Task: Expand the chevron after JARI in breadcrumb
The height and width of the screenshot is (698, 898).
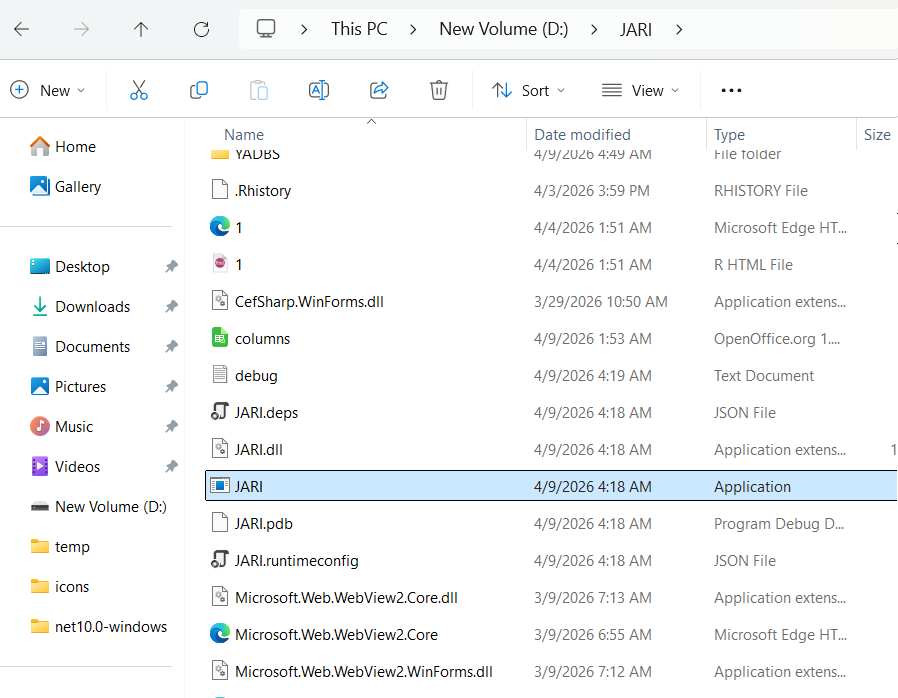Action: tap(680, 29)
